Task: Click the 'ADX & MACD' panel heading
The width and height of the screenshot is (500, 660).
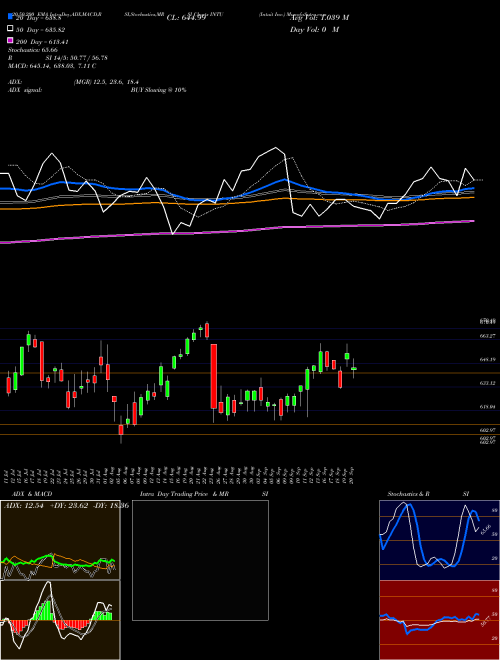Action: [32, 494]
